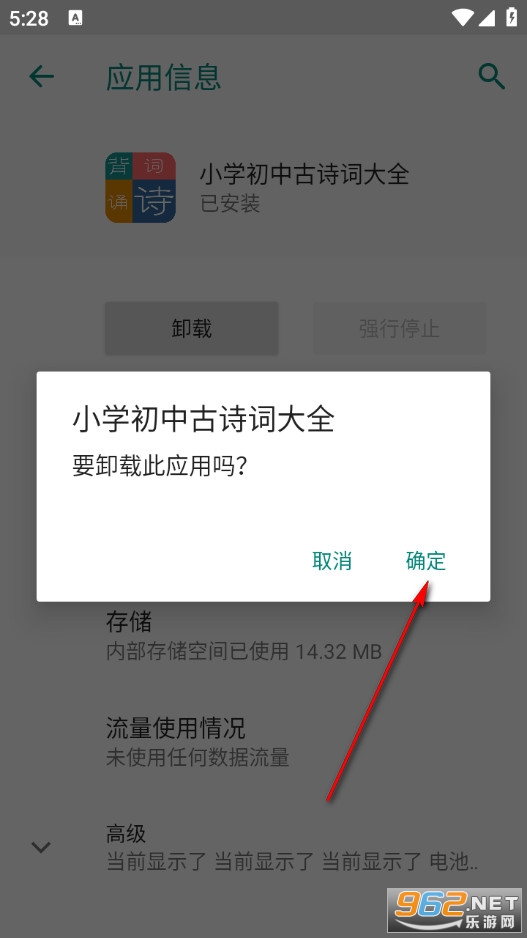Image resolution: width=527 pixels, height=938 pixels.
Task: Open search with the magnifier icon
Action: (x=492, y=77)
